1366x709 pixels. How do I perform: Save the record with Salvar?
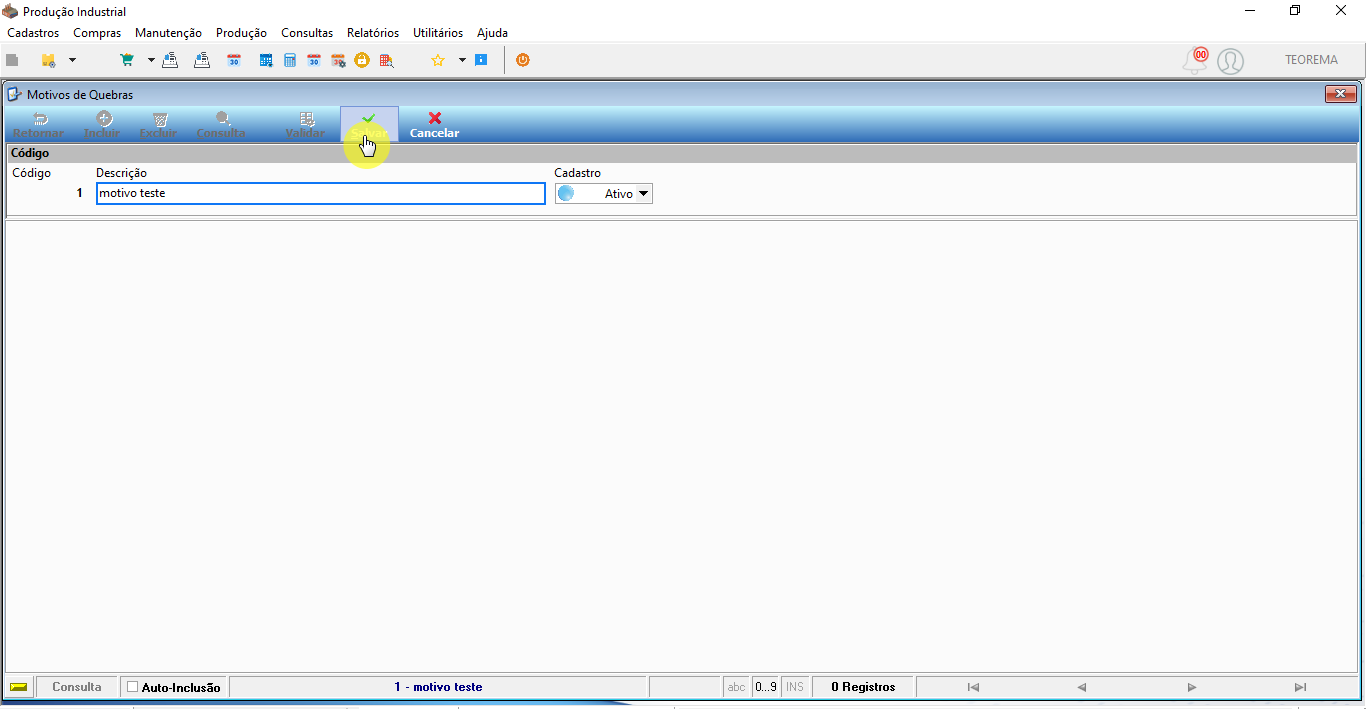369,125
